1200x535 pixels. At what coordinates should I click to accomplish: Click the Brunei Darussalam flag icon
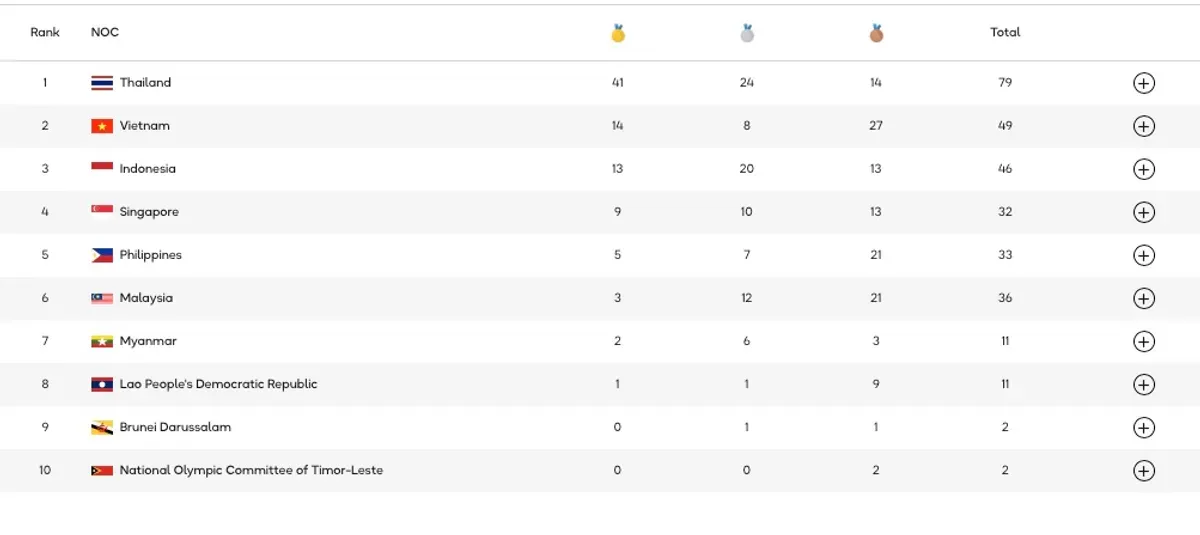102,427
